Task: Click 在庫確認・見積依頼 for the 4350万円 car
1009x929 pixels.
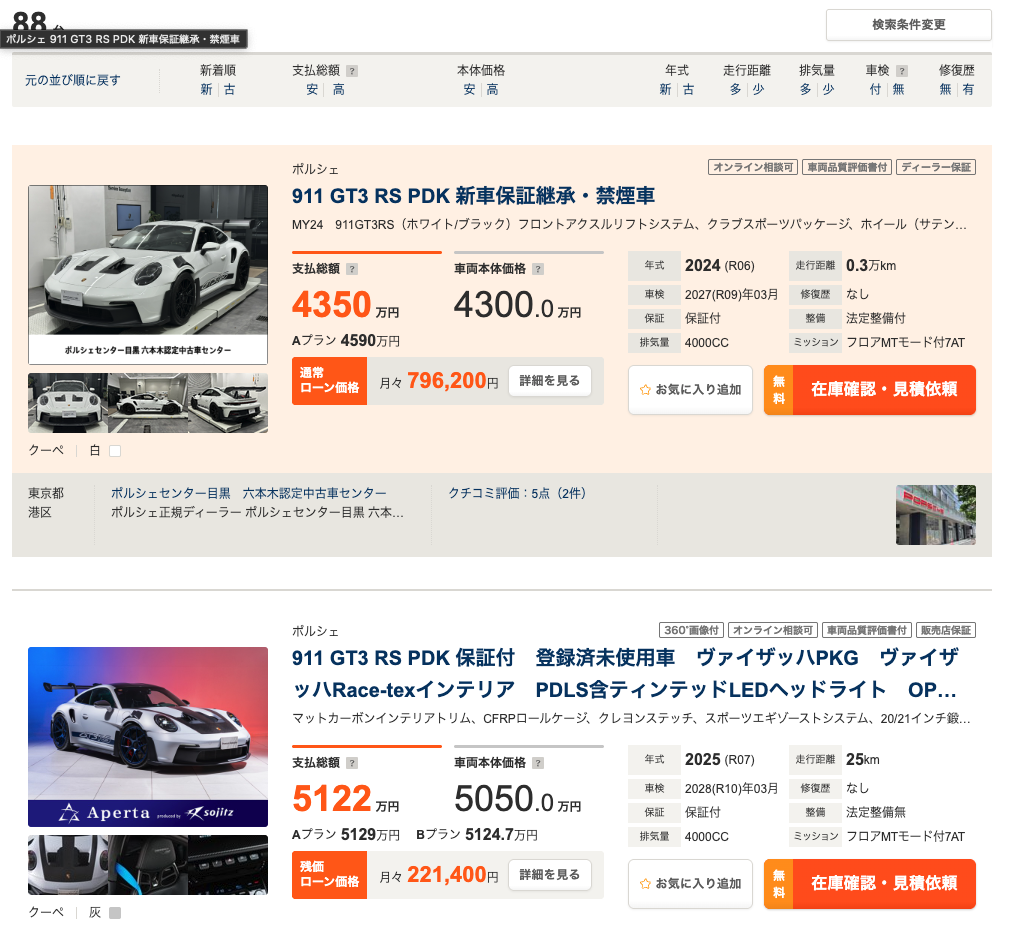Action: [x=870, y=390]
